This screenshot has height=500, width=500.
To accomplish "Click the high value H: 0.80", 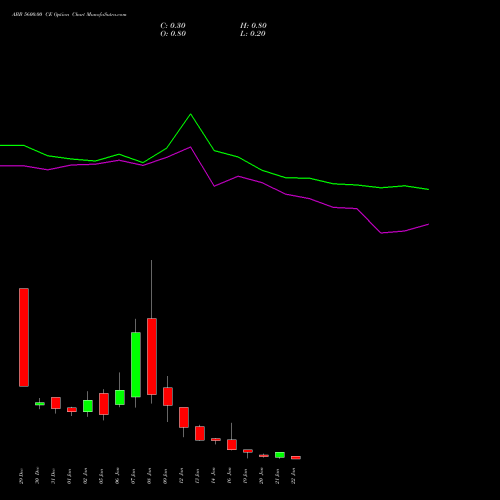I will [253, 26].
